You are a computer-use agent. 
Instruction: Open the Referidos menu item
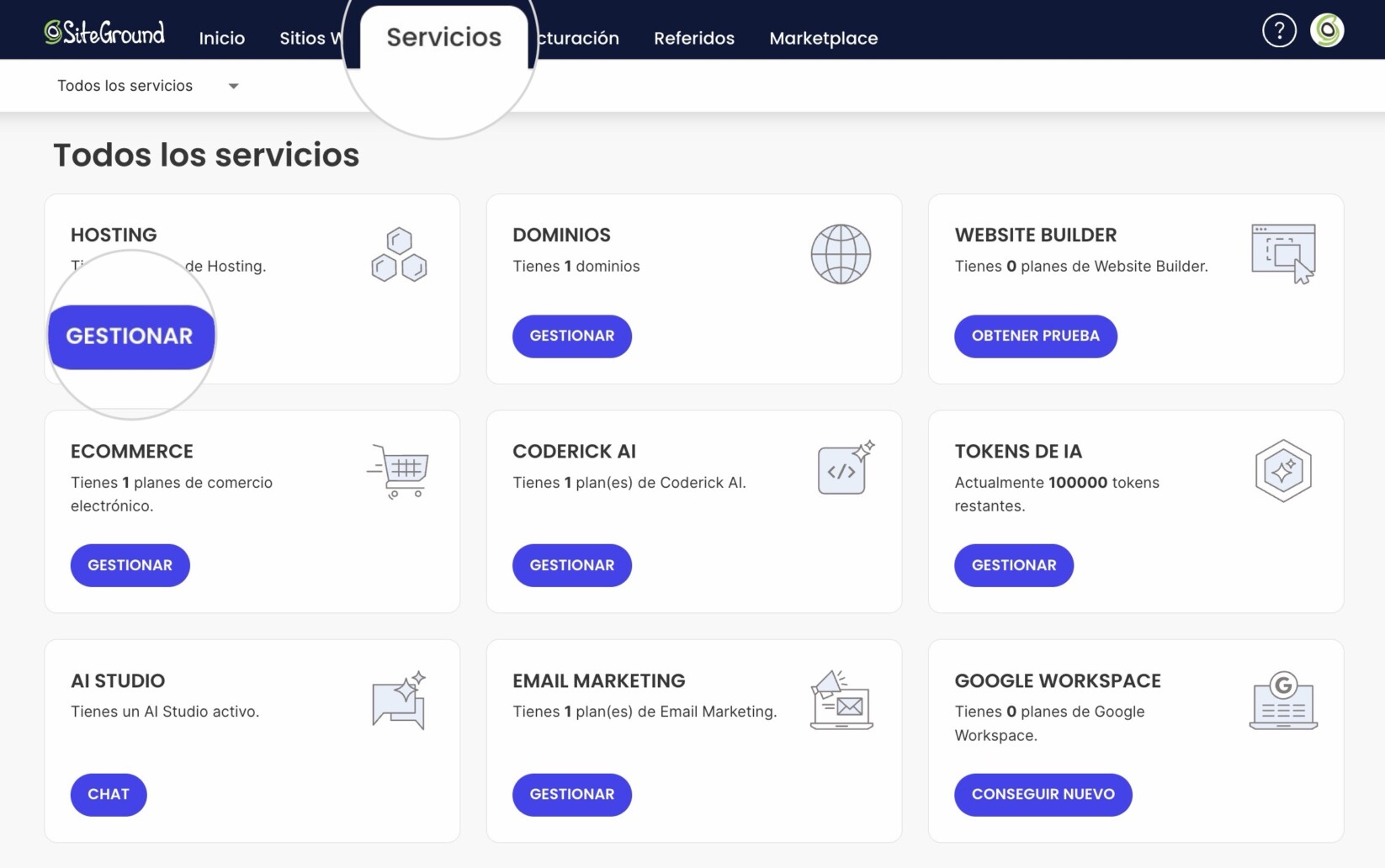tap(694, 38)
